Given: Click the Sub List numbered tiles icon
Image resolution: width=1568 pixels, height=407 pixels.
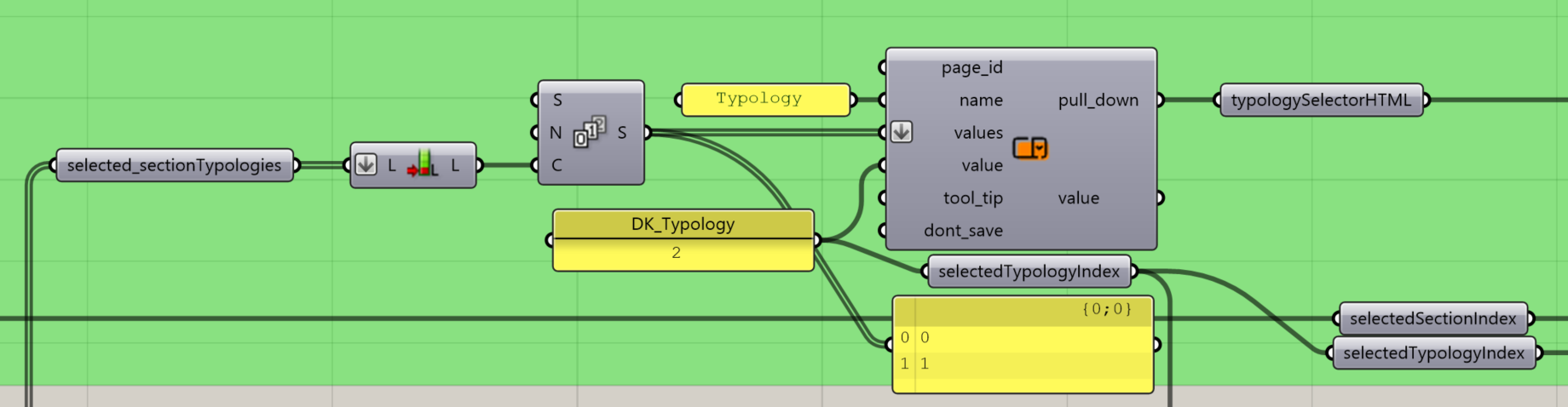Looking at the screenshot, I should pyautogui.click(x=590, y=132).
